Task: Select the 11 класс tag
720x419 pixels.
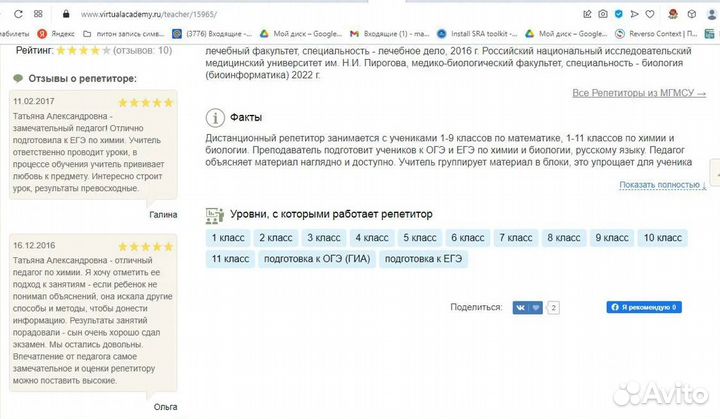Action: pos(230,259)
